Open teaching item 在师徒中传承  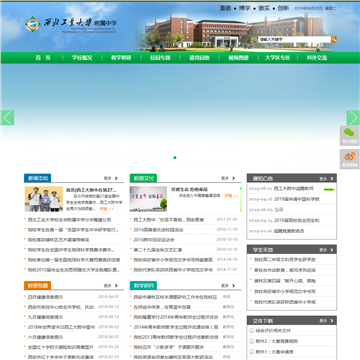coord(162,307)
